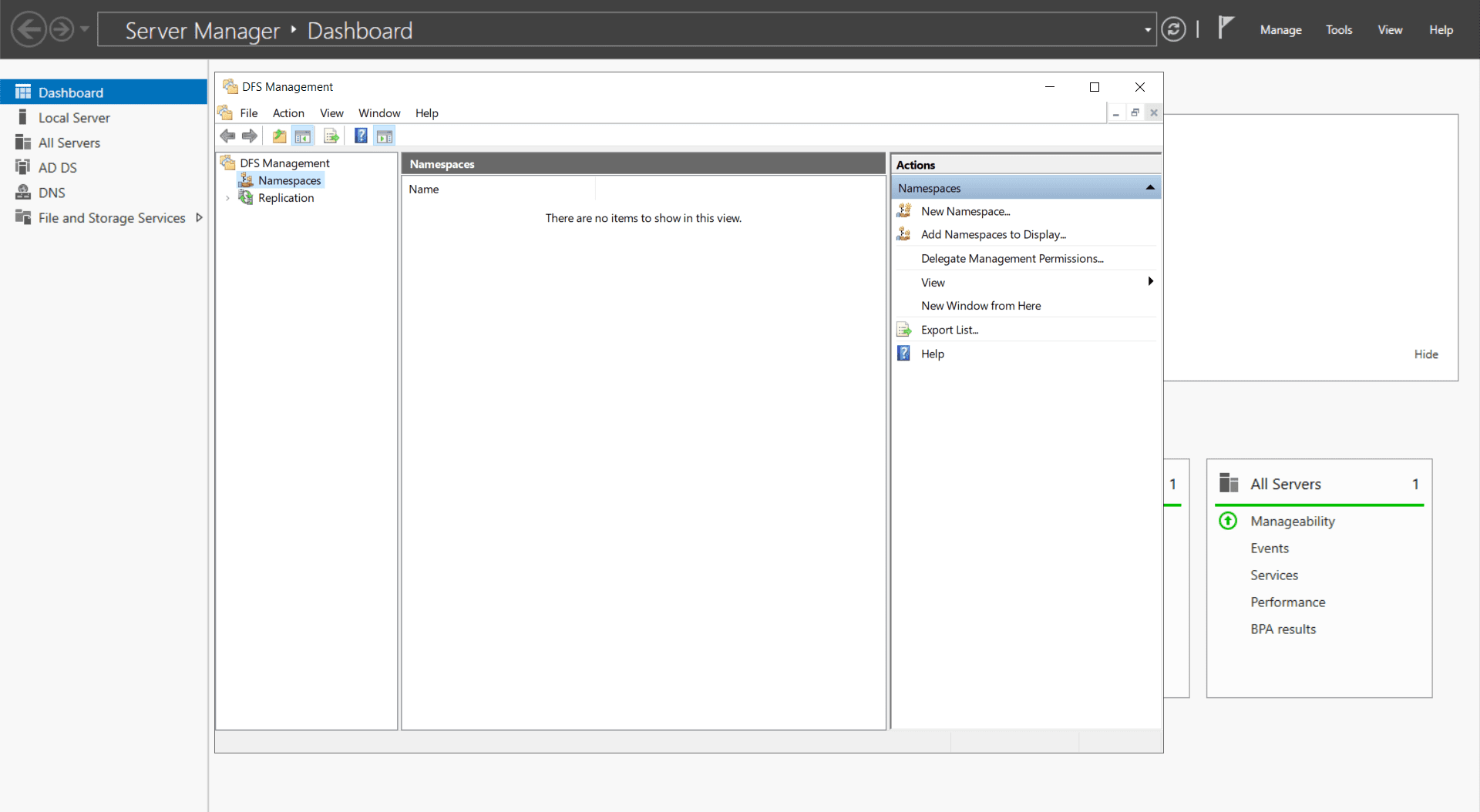Open the Manage menu in Server Manager
Screen dimensions: 1480x812
pos(1280,30)
